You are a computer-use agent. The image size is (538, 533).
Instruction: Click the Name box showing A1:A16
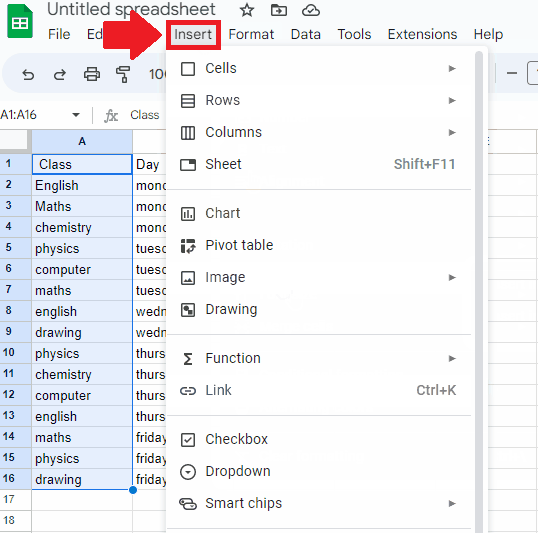pyautogui.click(x=19, y=115)
